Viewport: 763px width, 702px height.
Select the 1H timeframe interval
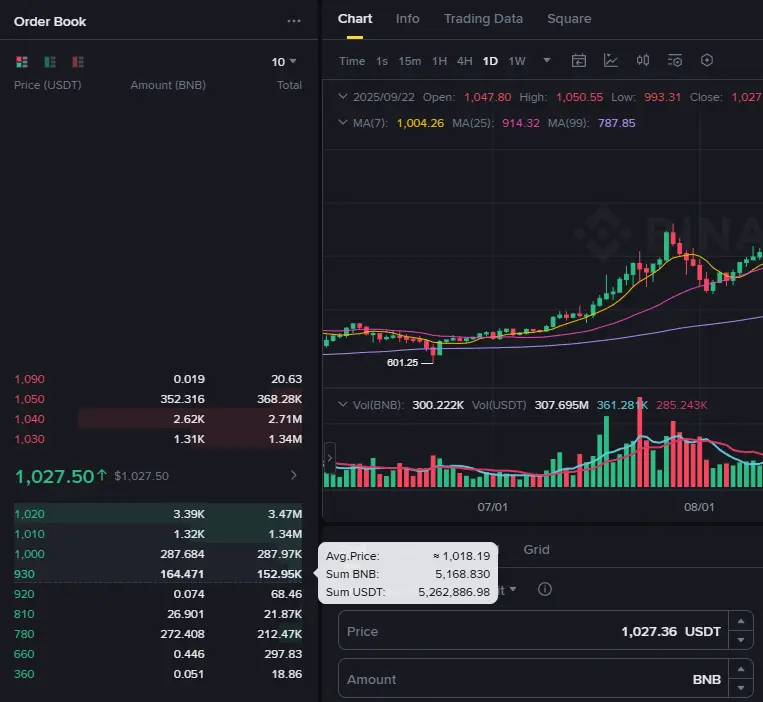439,61
